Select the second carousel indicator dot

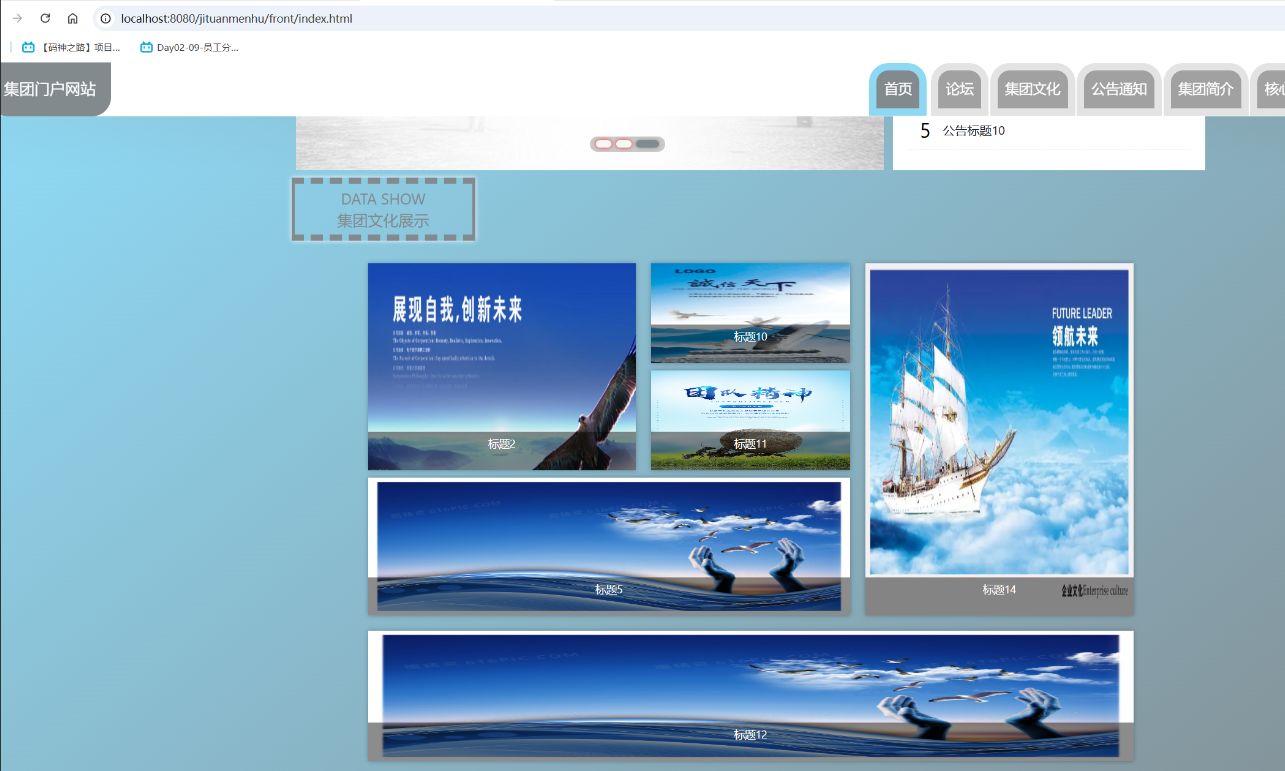[623, 144]
